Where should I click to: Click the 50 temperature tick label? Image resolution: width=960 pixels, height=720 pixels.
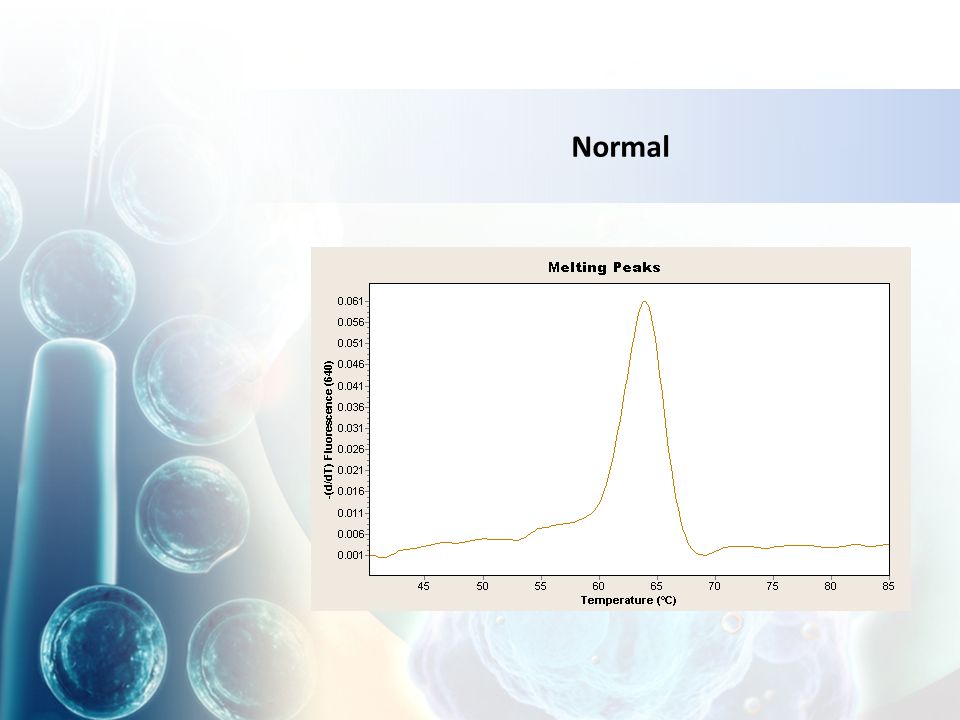point(482,586)
